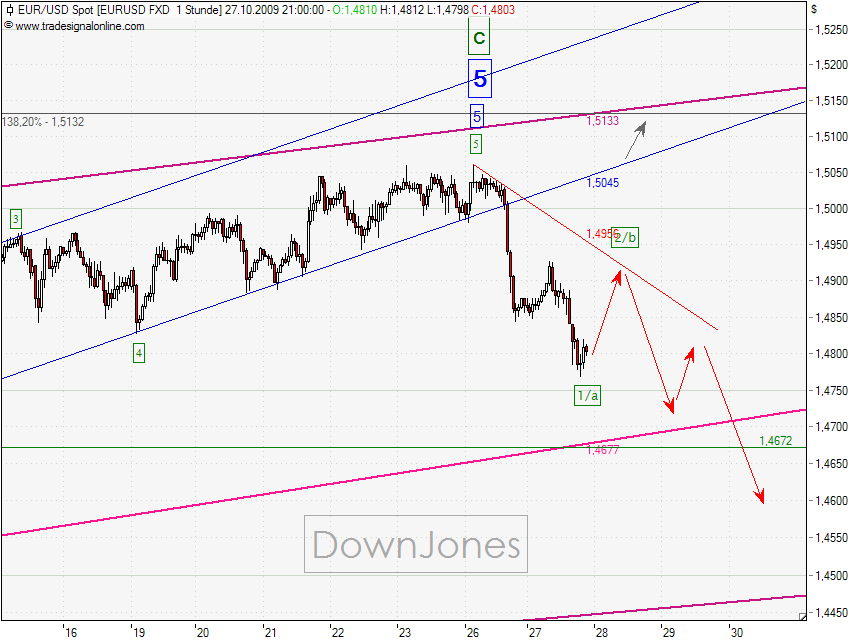Click date 19 on the time axis
The height and width of the screenshot is (640, 860).
(x=139, y=632)
